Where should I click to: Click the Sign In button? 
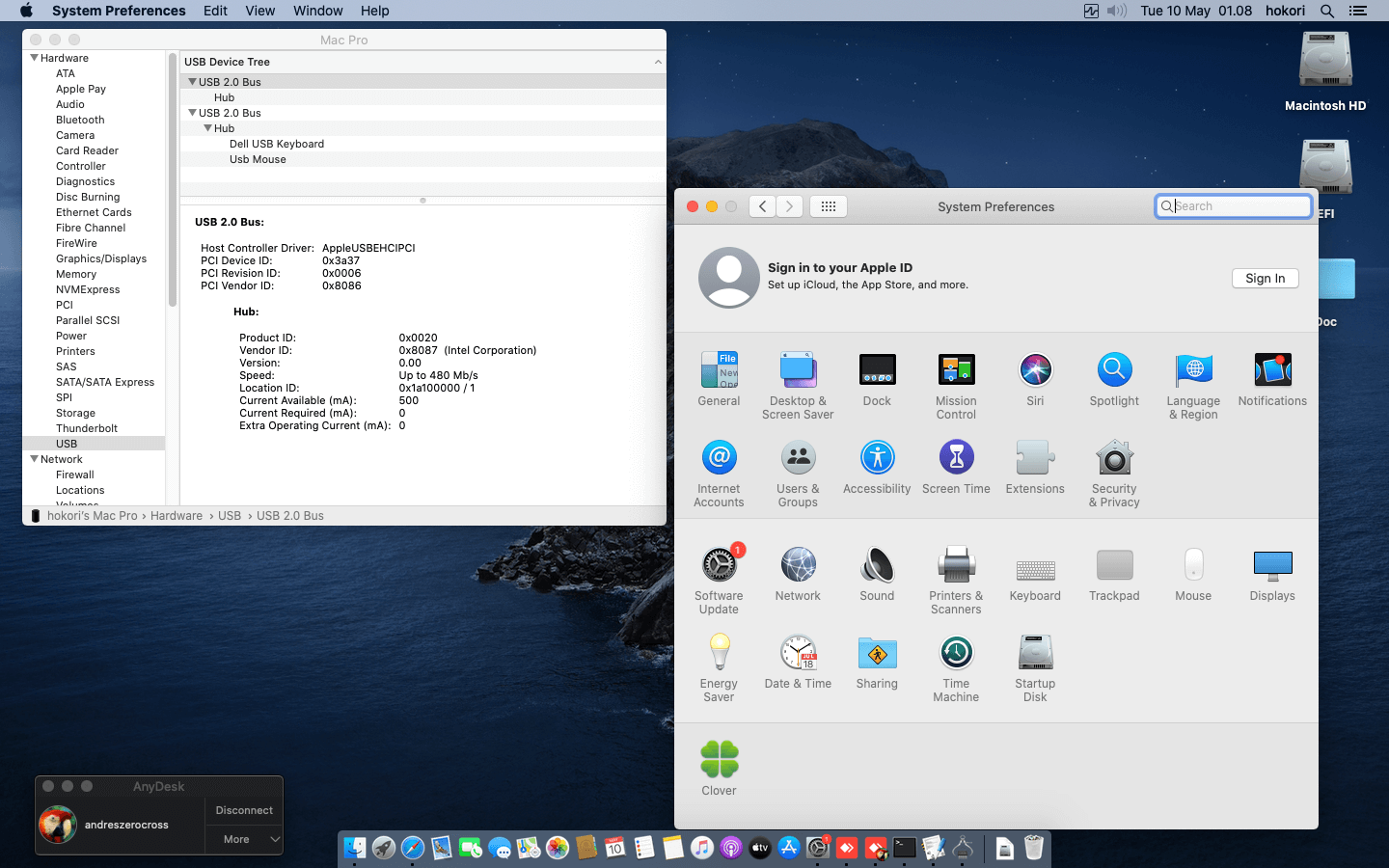click(x=1265, y=278)
